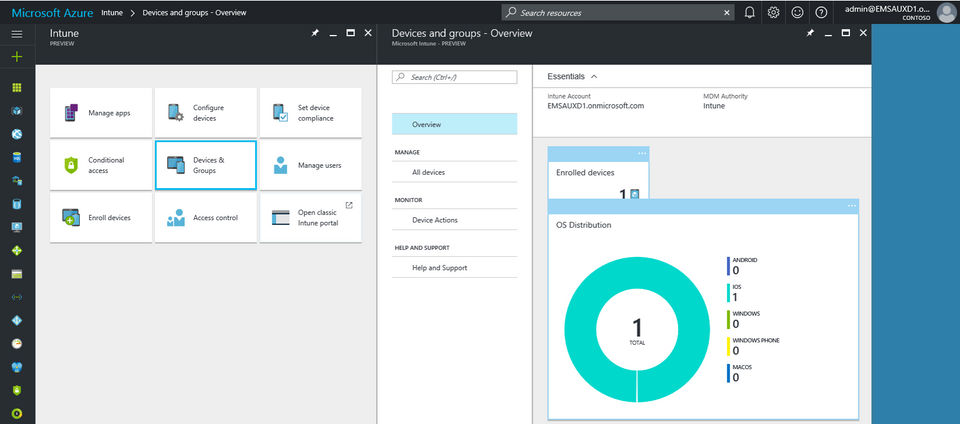Select All devices in the menu
The height and width of the screenshot is (424, 960).
pyautogui.click(x=428, y=172)
